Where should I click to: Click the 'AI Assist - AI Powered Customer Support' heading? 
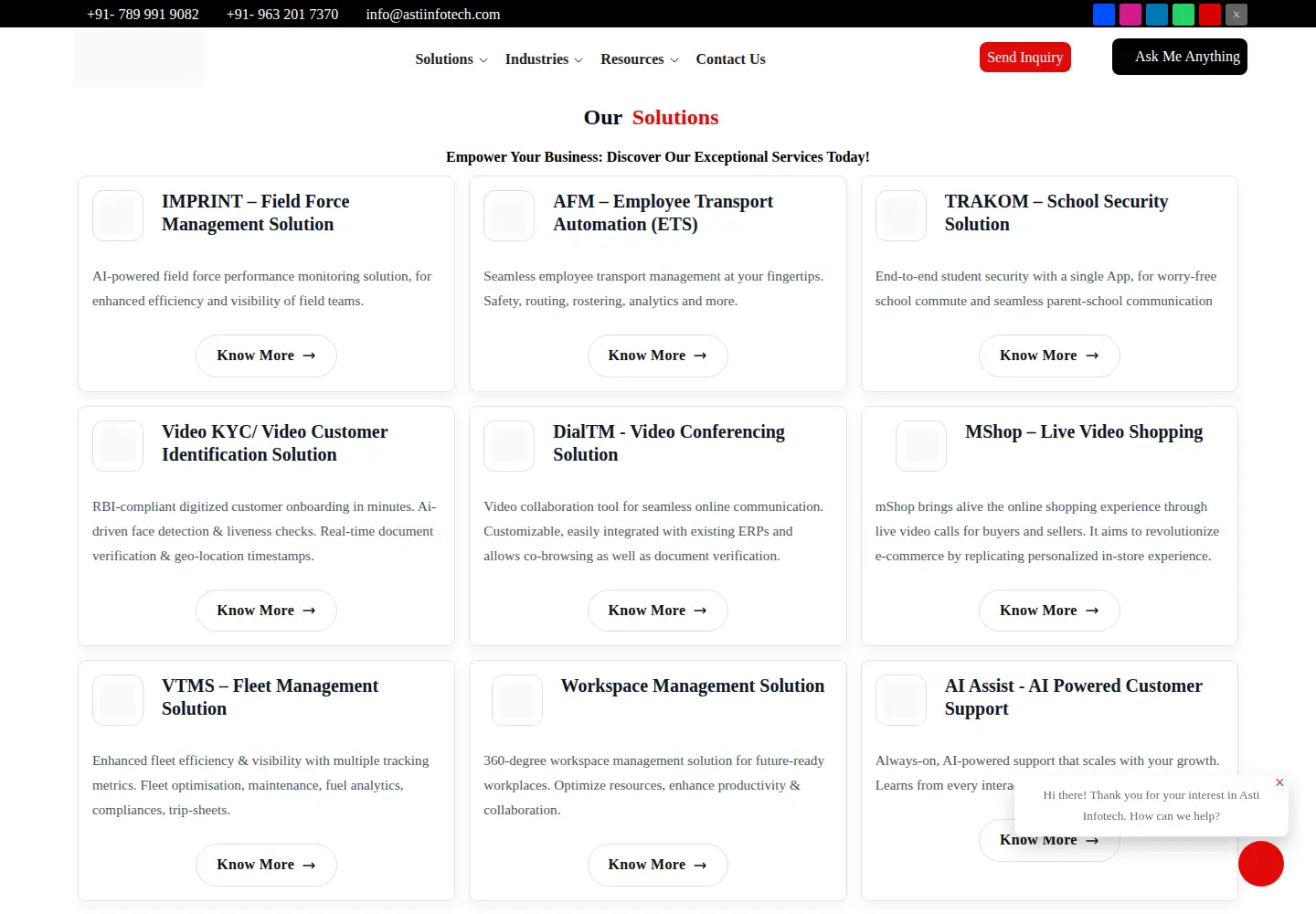[x=1074, y=697]
